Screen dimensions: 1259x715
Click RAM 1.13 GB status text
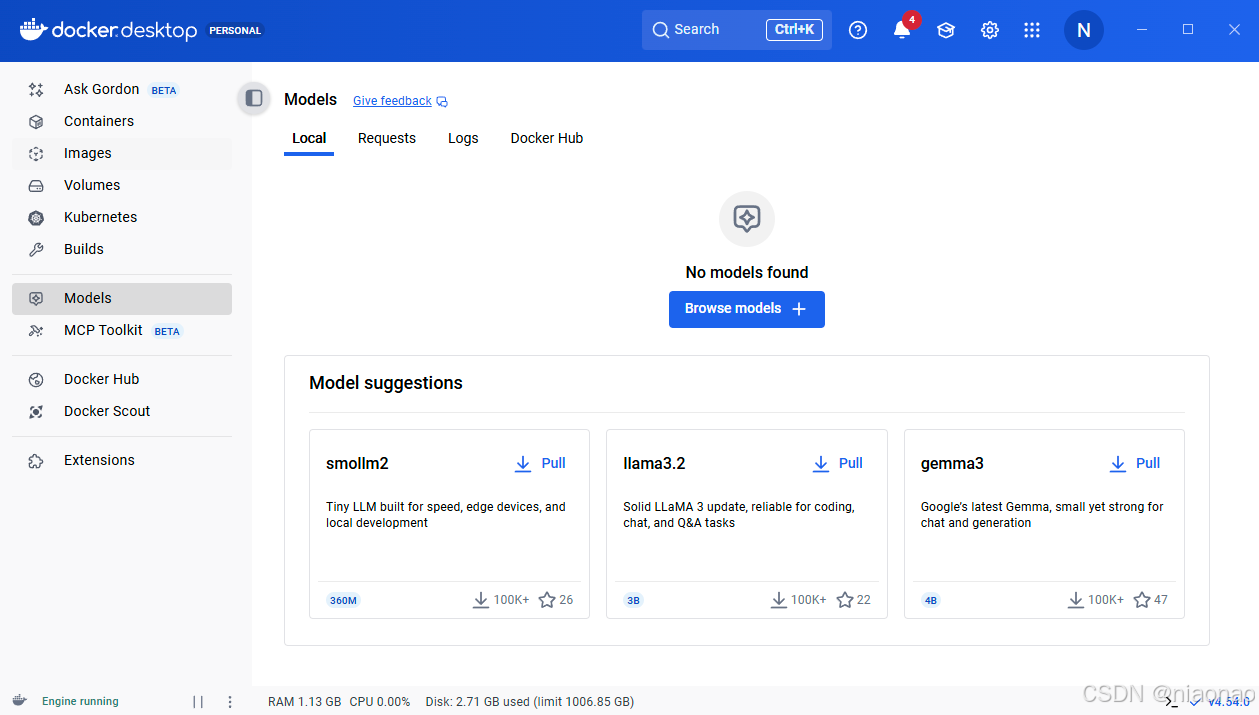305,702
